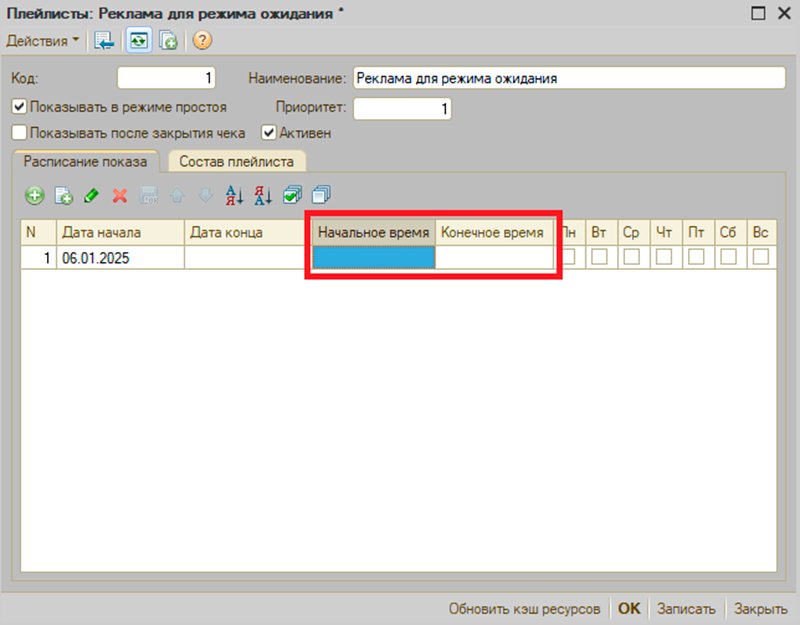Click the red X Delete row icon
The image size is (800, 625).
pyautogui.click(x=120, y=195)
